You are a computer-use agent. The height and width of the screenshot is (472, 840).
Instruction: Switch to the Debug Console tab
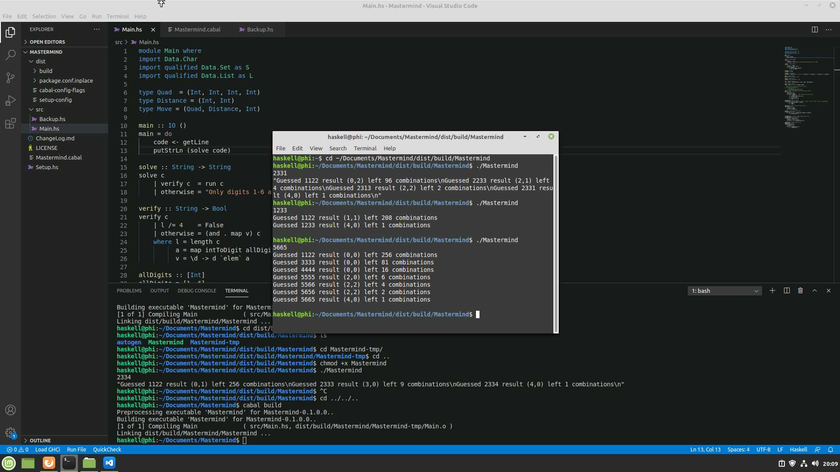(x=197, y=290)
